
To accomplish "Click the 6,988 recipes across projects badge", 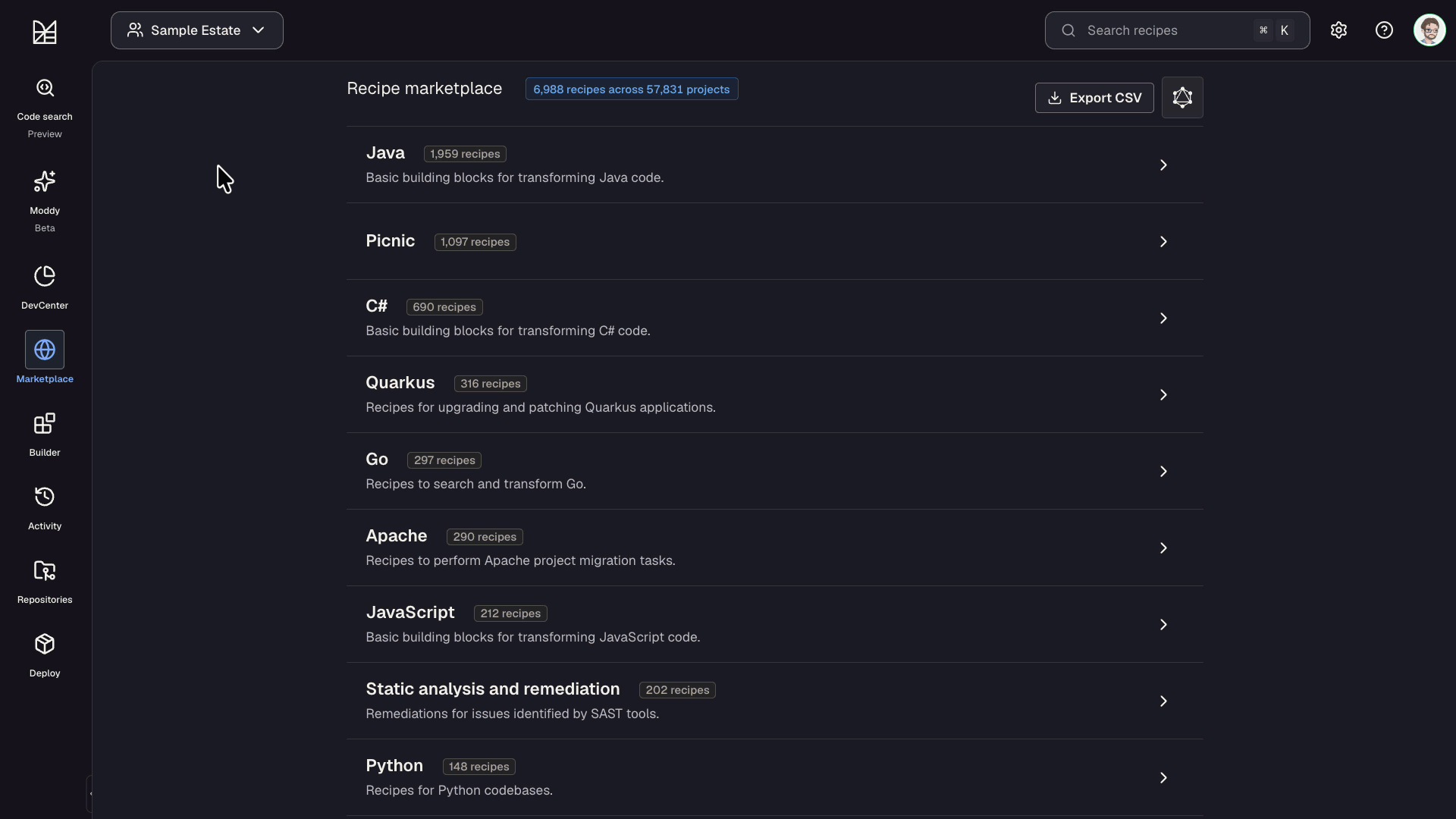I will [x=632, y=89].
